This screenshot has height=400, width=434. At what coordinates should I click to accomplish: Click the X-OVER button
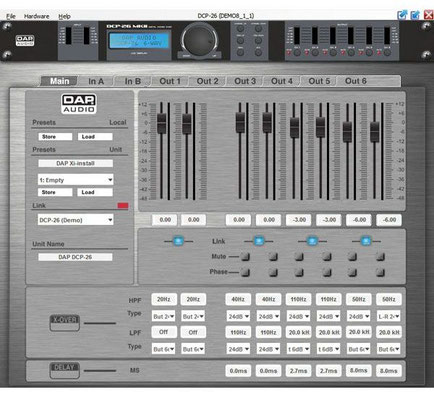click(65, 322)
